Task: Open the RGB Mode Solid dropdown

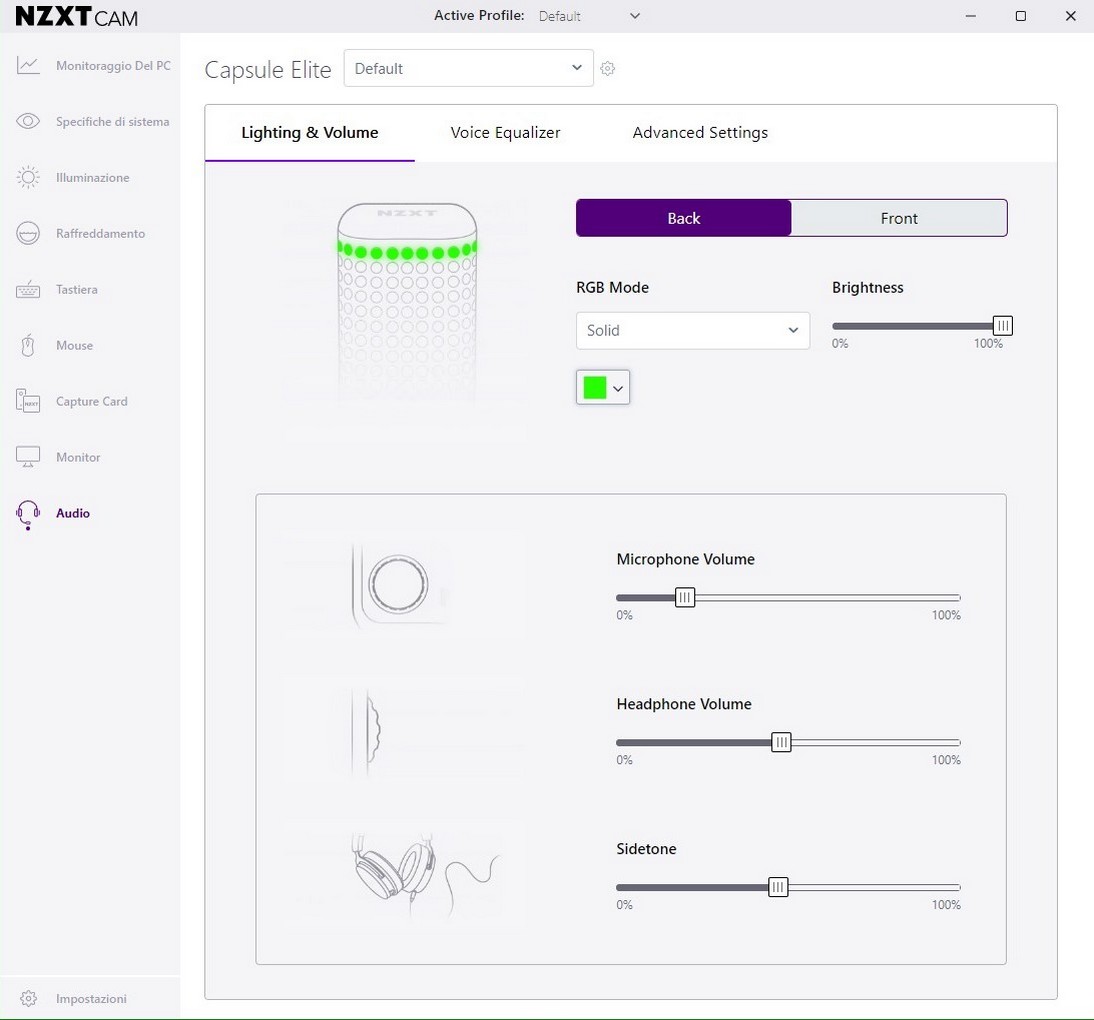Action: tap(692, 330)
